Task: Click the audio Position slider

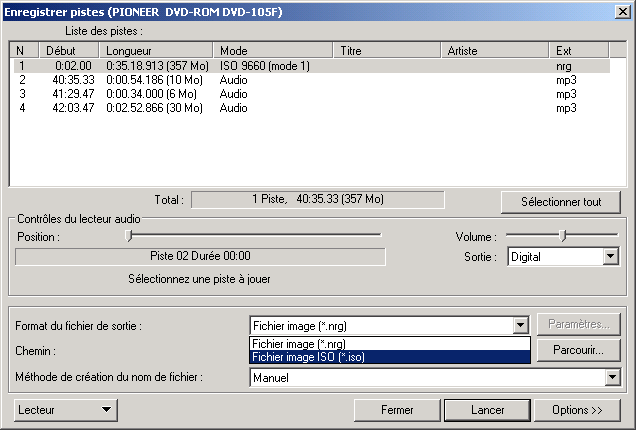Action: pos(128,236)
